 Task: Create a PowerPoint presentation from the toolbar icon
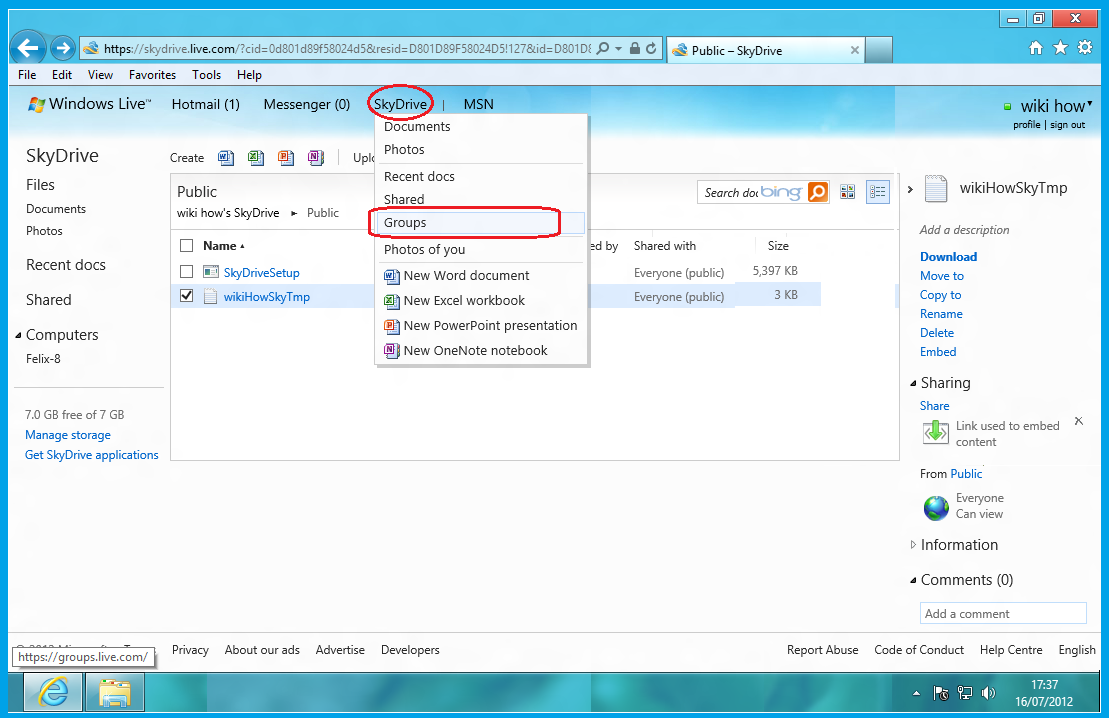click(286, 157)
